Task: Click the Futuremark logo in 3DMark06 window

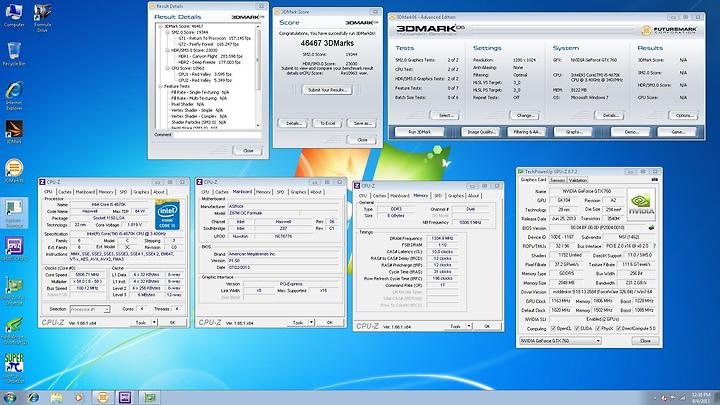Action: (x=669, y=31)
